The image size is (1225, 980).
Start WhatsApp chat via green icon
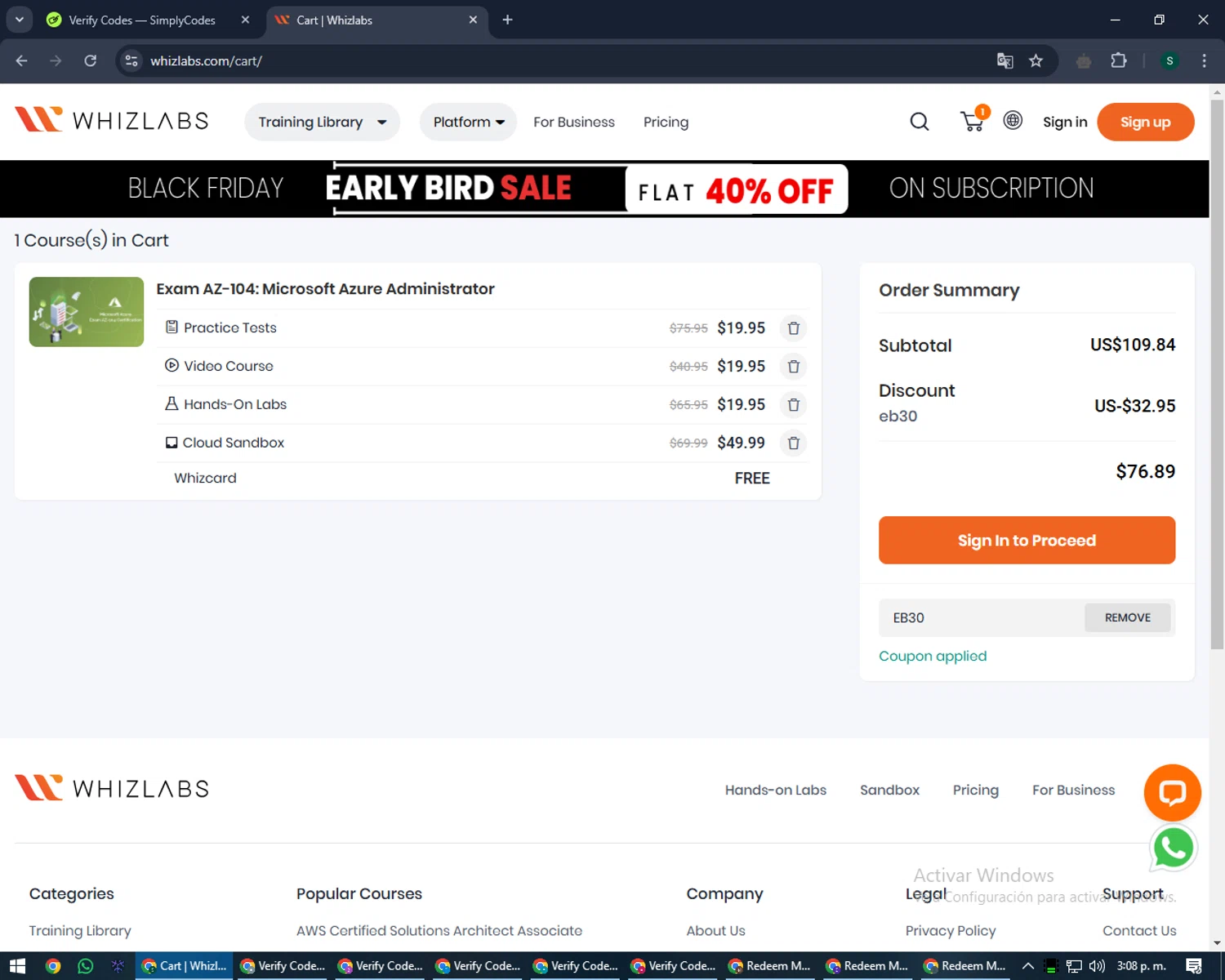1174,849
